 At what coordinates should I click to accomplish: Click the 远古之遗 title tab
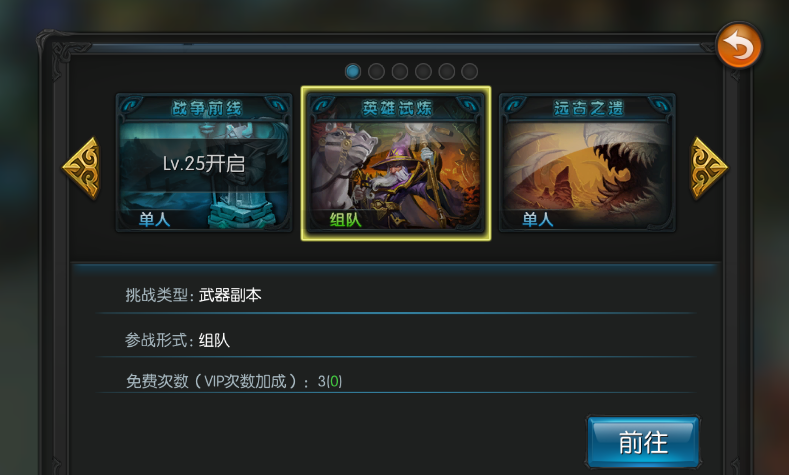tap(588, 108)
